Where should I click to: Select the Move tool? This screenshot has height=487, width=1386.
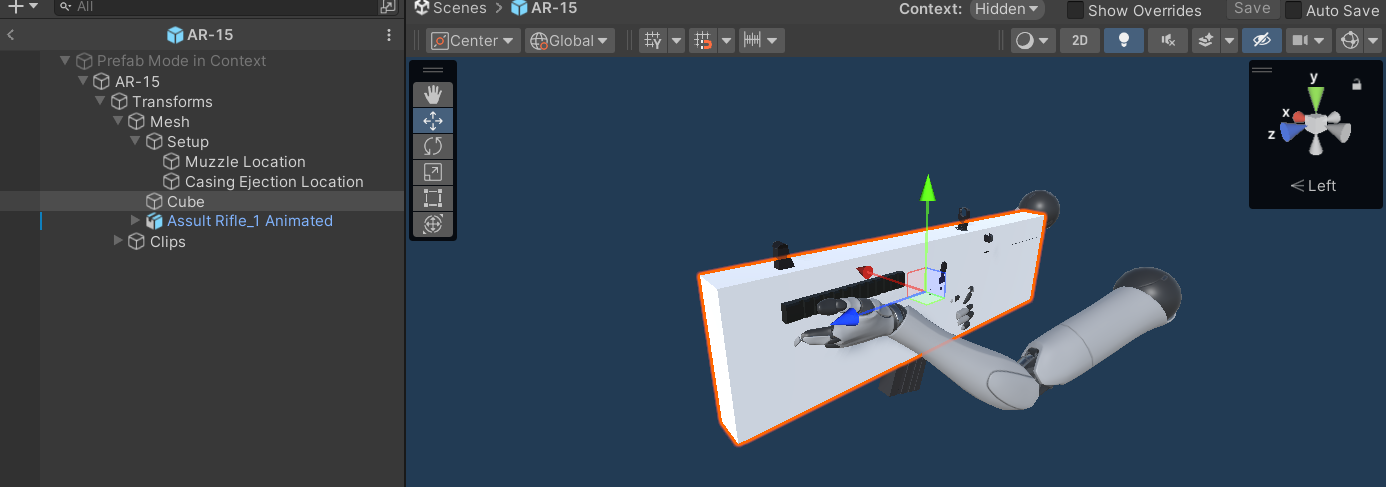click(x=433, y=121)
